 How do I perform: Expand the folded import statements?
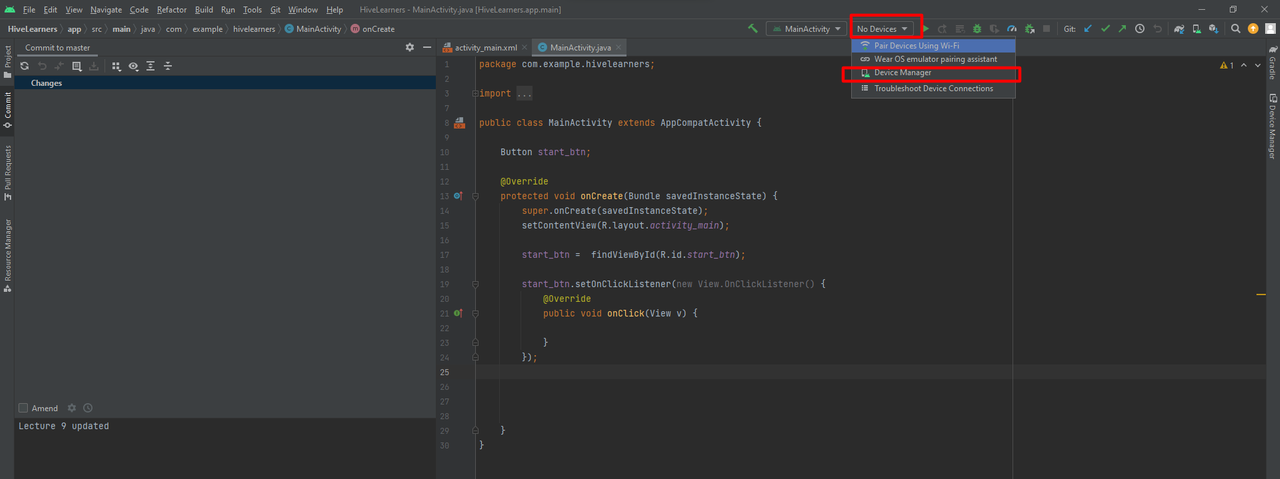(524, 93)
